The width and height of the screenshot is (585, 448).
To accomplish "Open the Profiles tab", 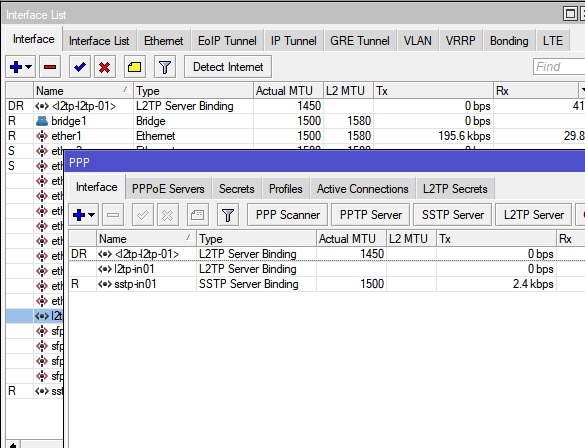I will coord(286,189).
